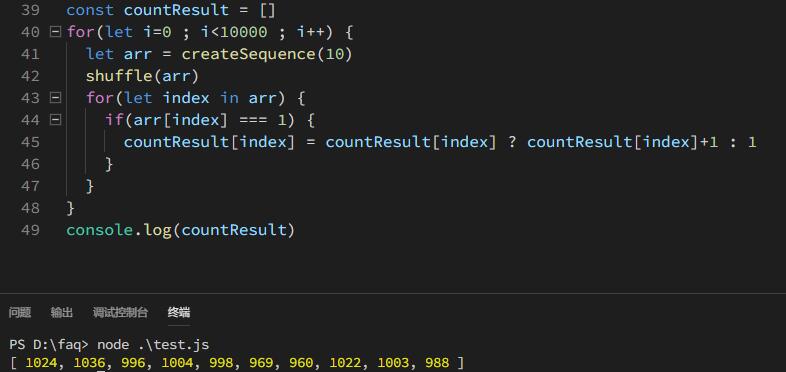Click the console.log statement on line 49
The width and height of the screenshot is (786, 372).
click(x=180, y=230)
